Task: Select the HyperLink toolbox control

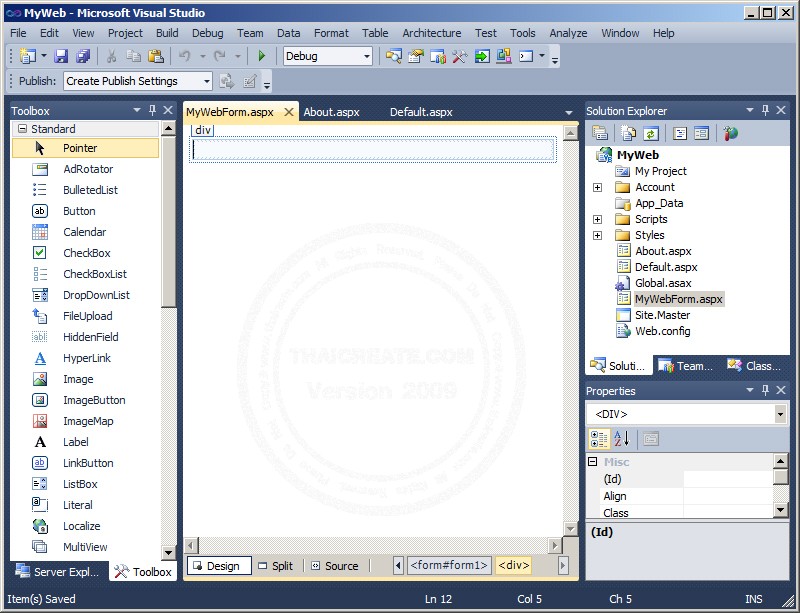Action: click(x=85, y=358)
